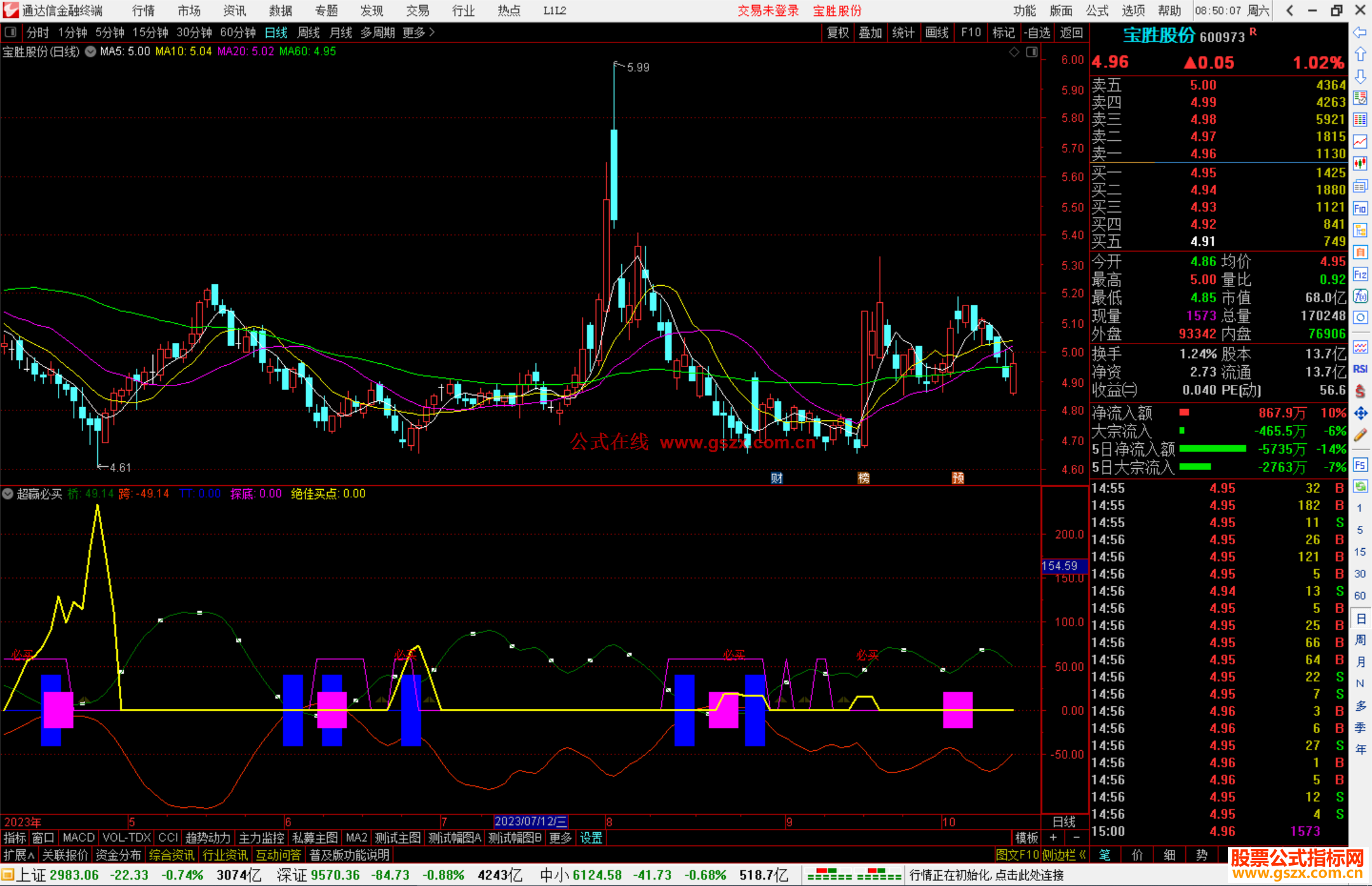Screen dimensions: 1372x886
Task: Click the four-way move arrows icon
Action: (1360, 413)
